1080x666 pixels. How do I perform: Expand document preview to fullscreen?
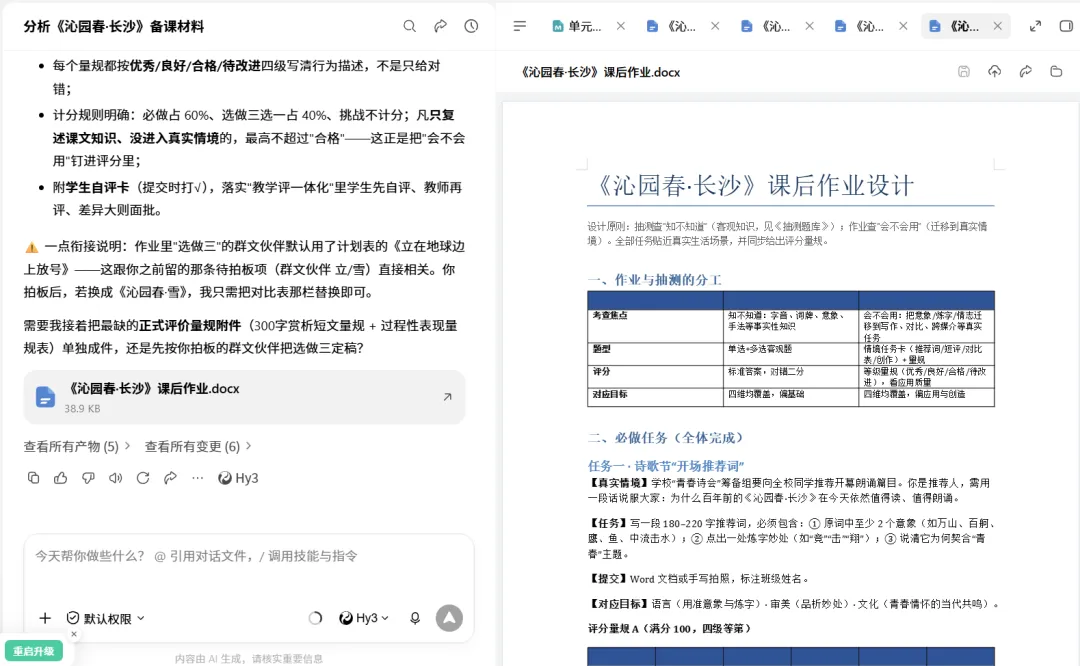point(1035,26)
